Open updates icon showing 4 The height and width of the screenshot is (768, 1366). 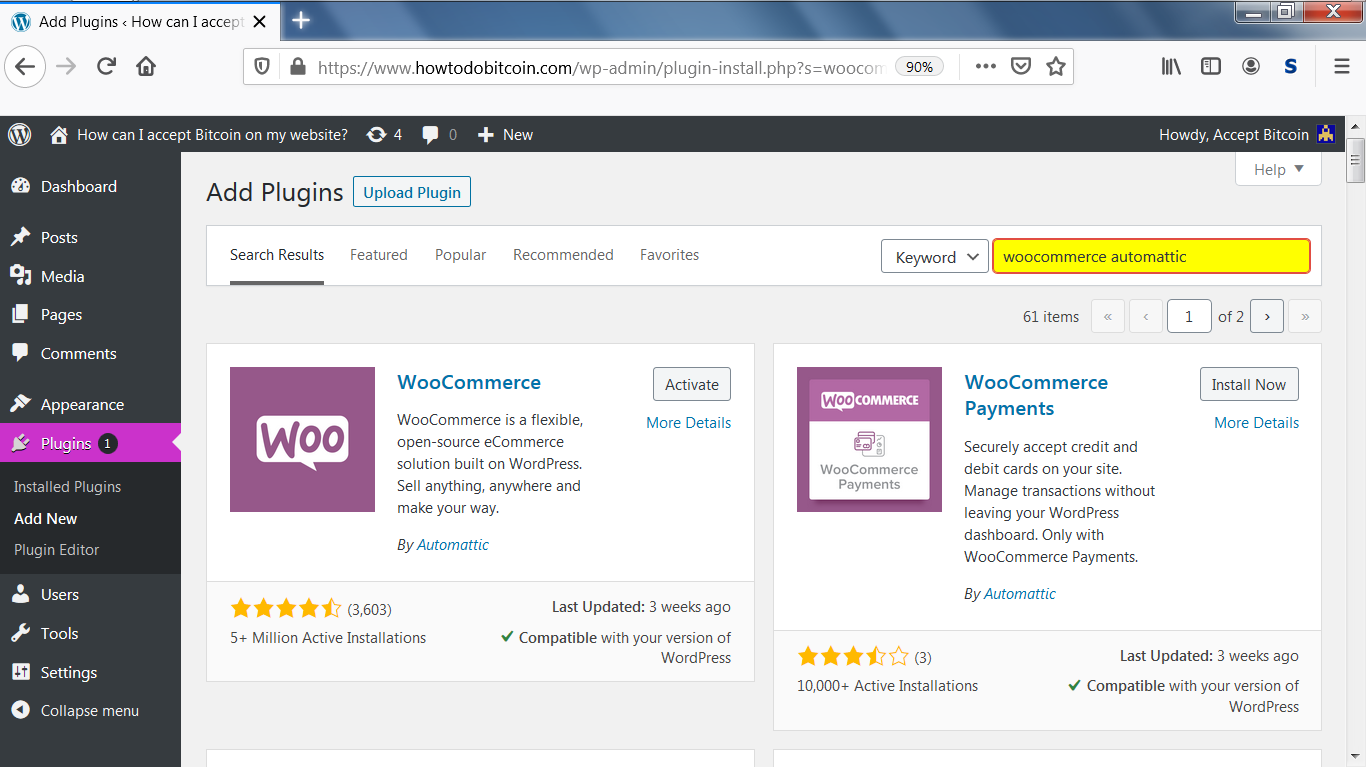click(x=376, y=135)
